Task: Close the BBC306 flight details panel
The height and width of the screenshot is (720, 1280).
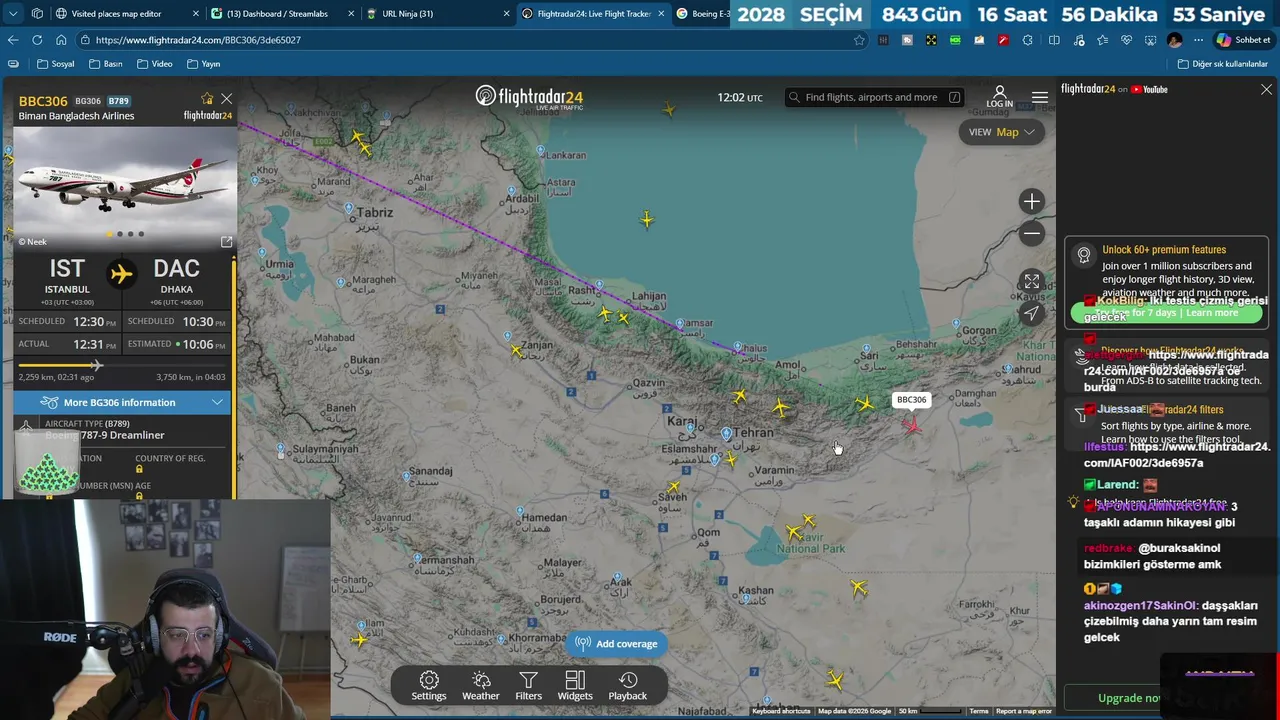Action: pos(227,99)
